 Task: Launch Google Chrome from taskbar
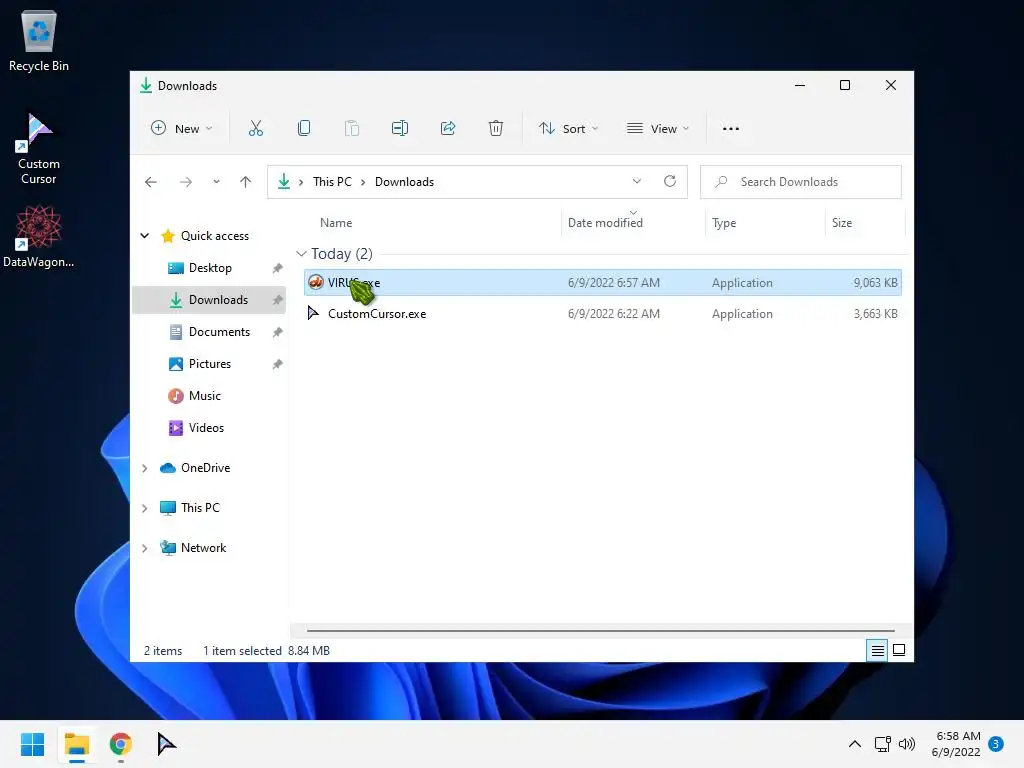point(121,744)
